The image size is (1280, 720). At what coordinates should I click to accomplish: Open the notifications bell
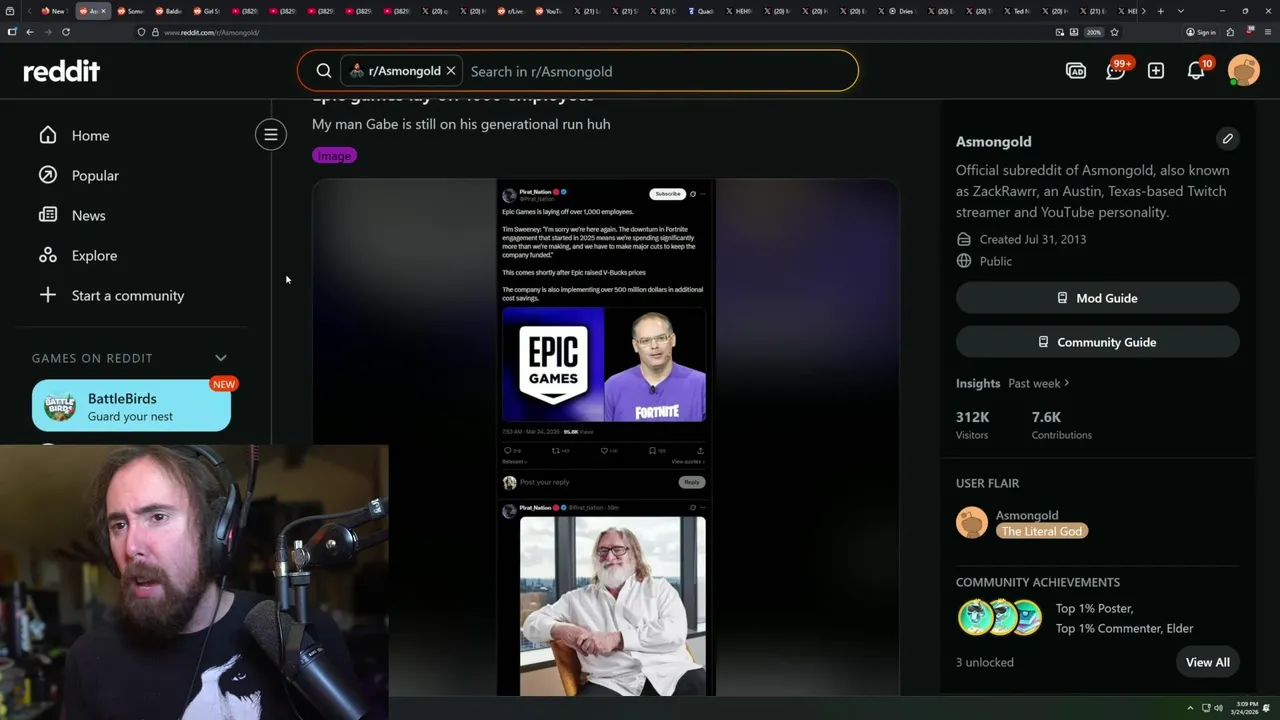click(1196, 71)
